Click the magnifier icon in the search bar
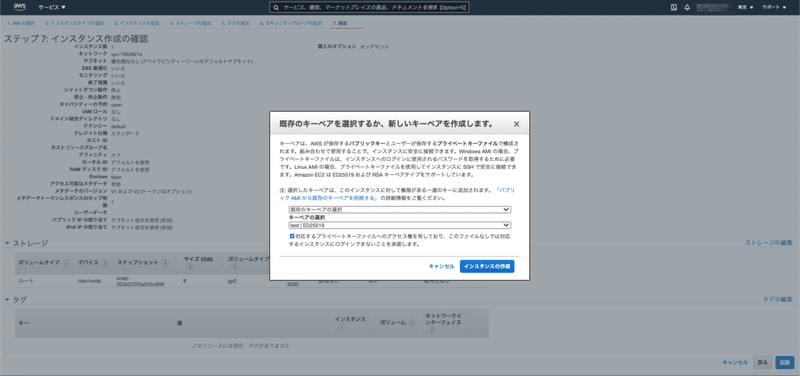The image size is (800, 376). (x=276, y=8)
